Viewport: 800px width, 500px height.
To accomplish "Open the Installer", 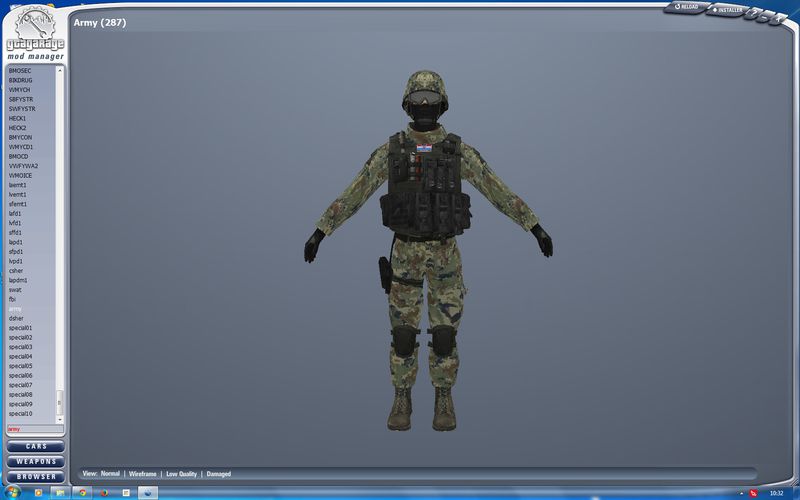I will tap(728, 10).
